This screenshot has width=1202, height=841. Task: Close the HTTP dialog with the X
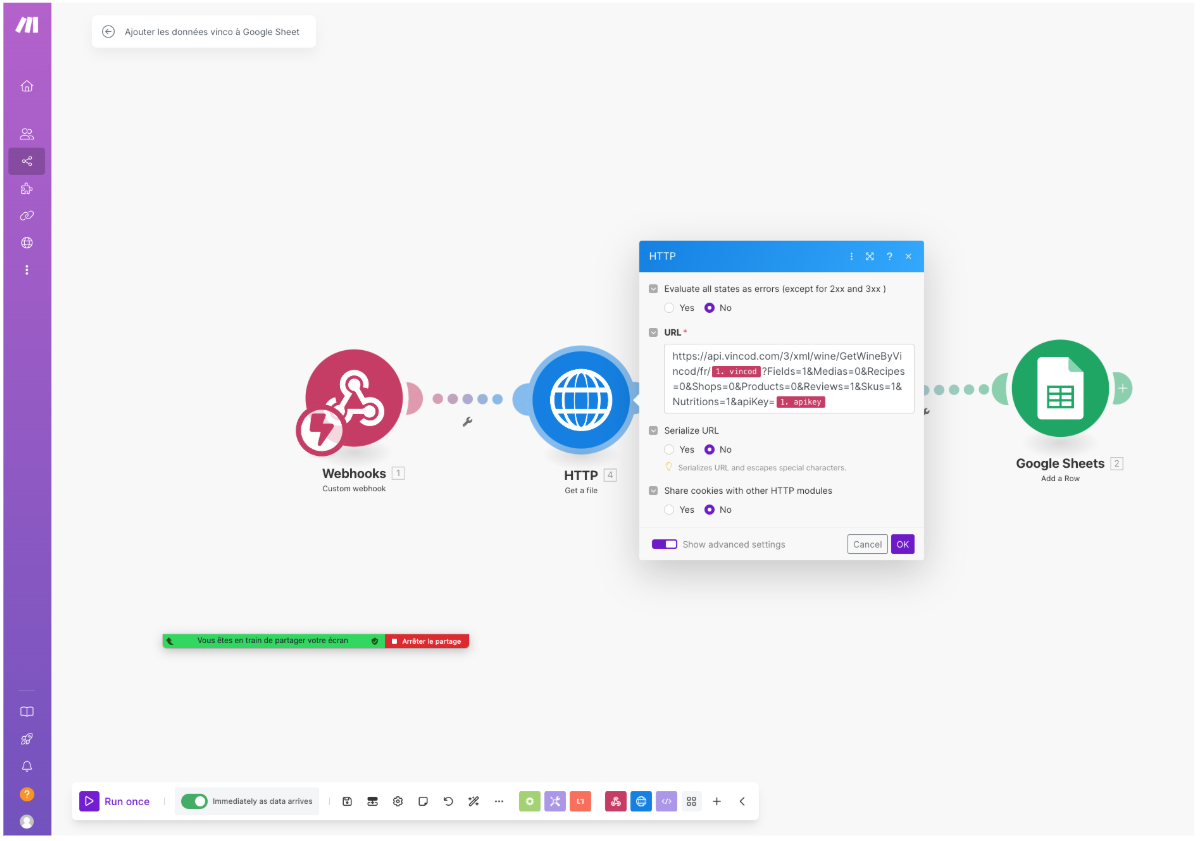pos(908,257)
